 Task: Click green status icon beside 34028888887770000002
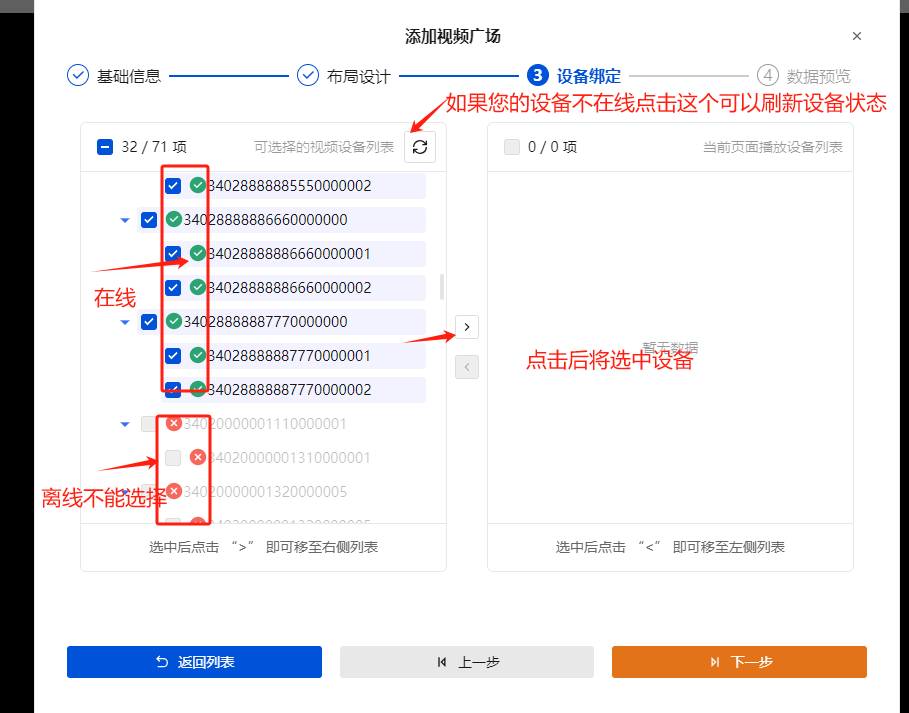pos(196,390)
